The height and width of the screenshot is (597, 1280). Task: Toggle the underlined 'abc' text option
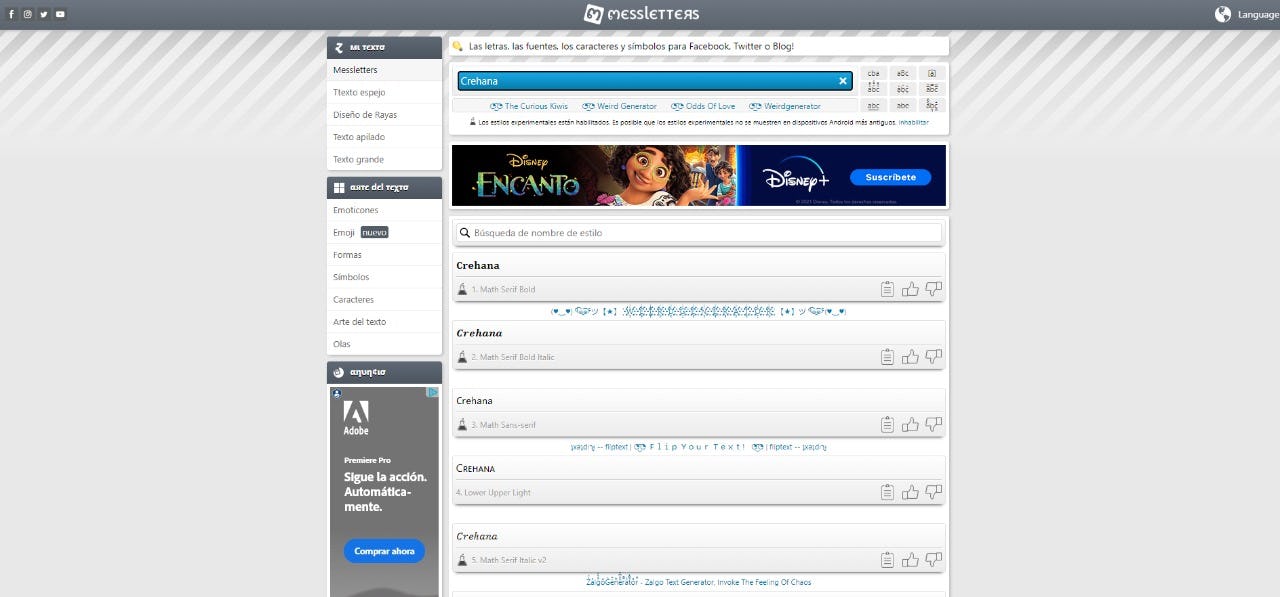click(x=873, y=105)
